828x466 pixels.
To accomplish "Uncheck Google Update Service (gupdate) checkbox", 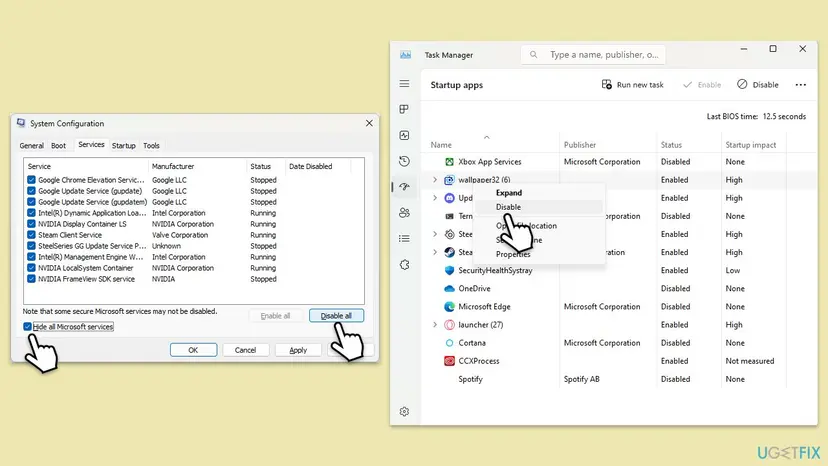I will click(31, 191).
